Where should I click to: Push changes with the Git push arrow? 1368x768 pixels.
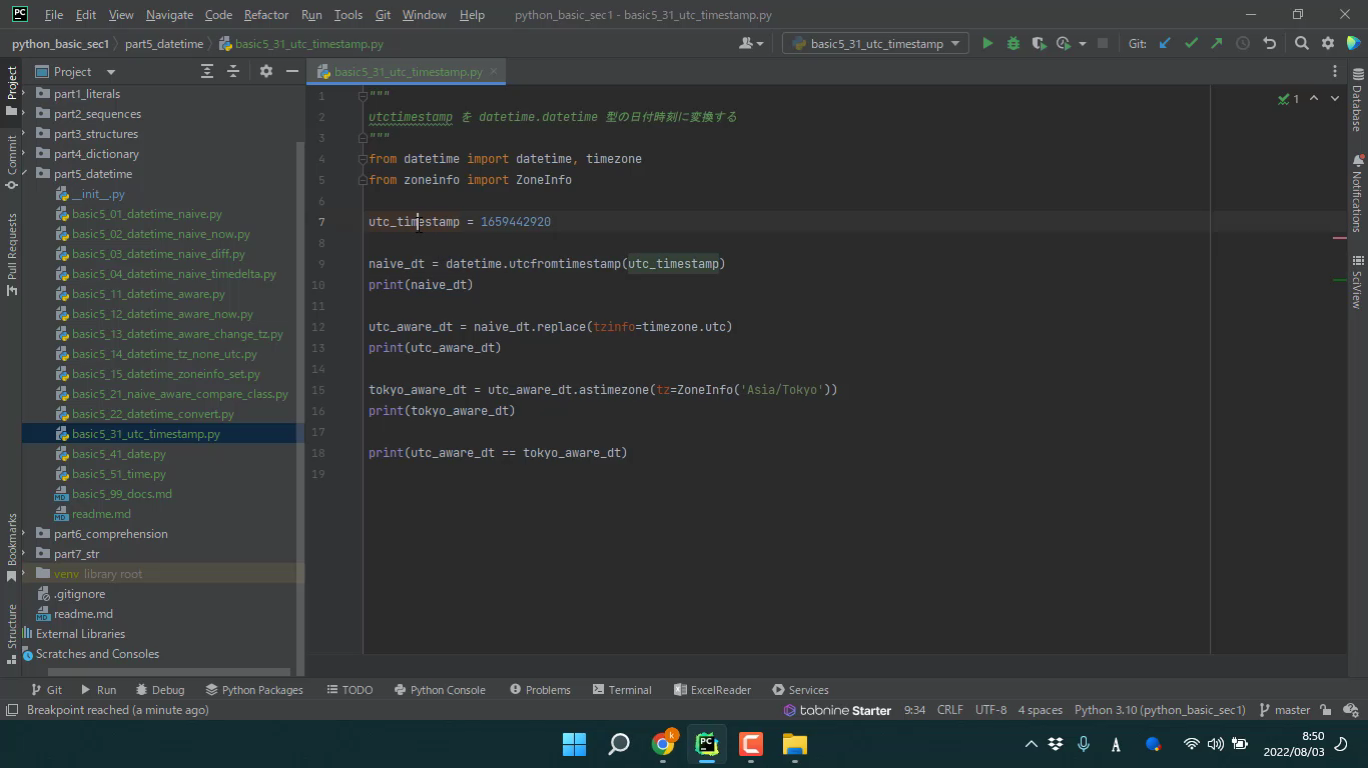coord(1216,44)
